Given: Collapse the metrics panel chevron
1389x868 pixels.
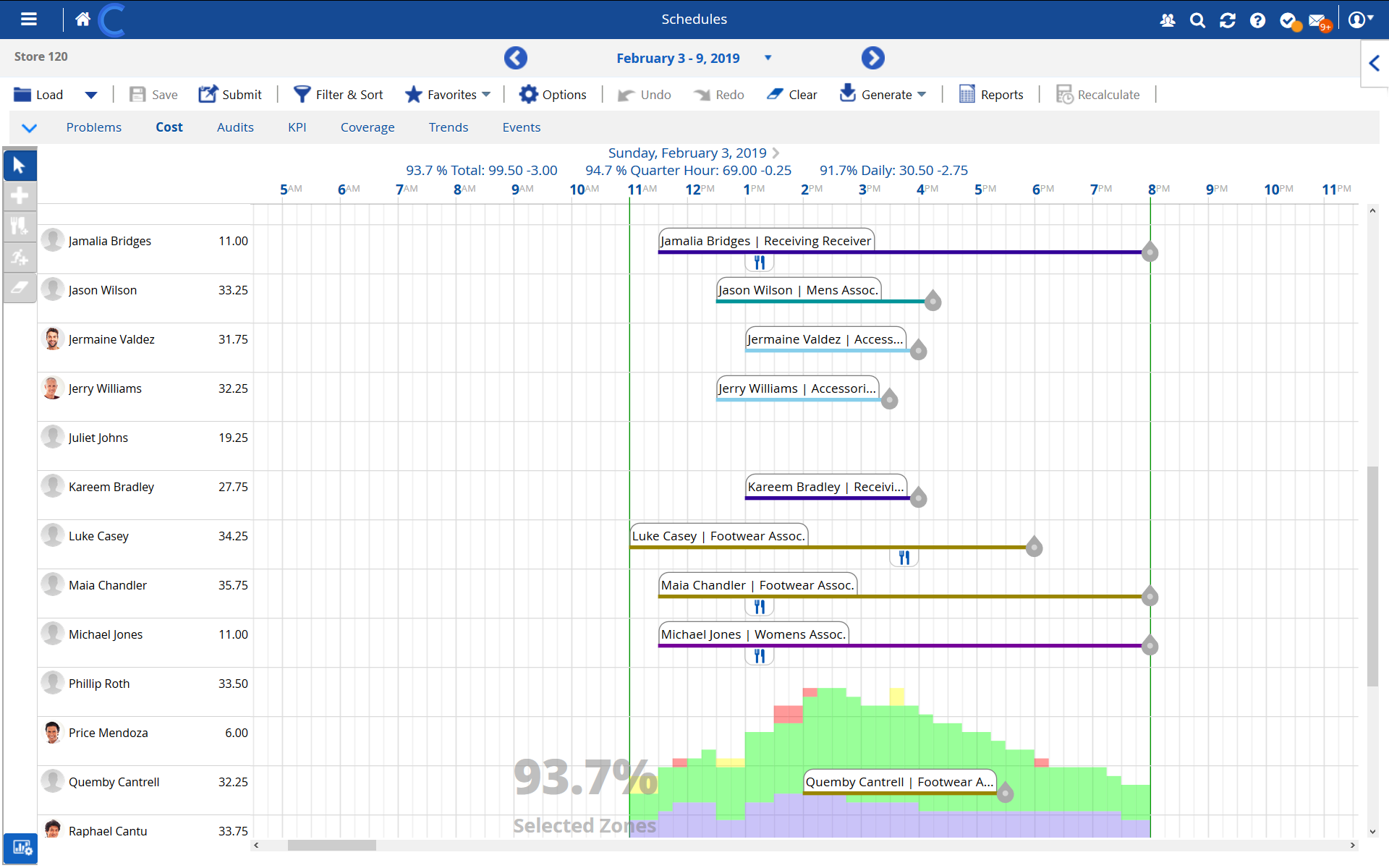Looking at the screenshot, I should click(29, 128).
